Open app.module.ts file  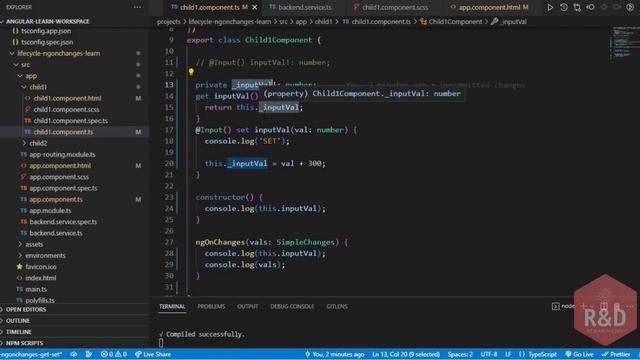coord(50,211)
